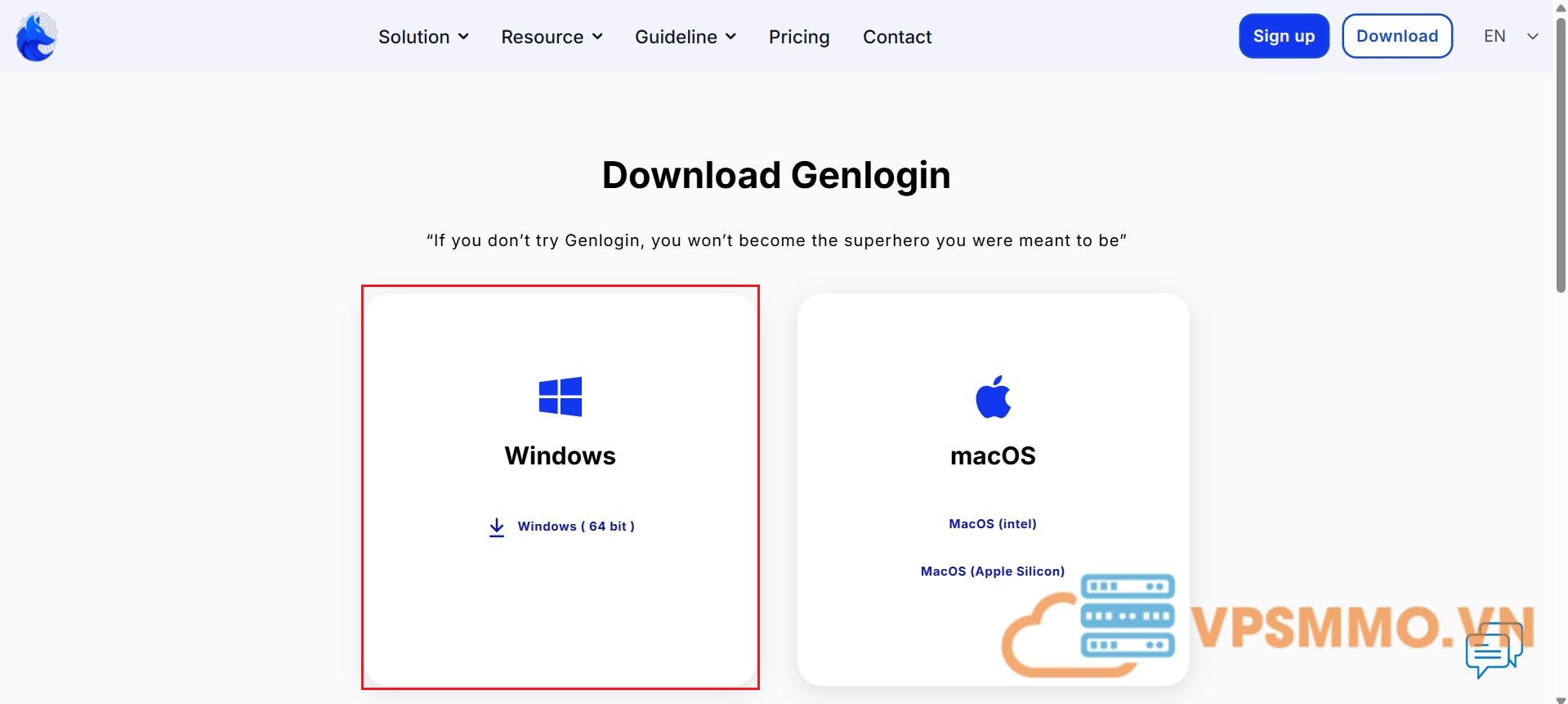
Task: Click the blue Windows logo icon
Action: pos(561,397)
